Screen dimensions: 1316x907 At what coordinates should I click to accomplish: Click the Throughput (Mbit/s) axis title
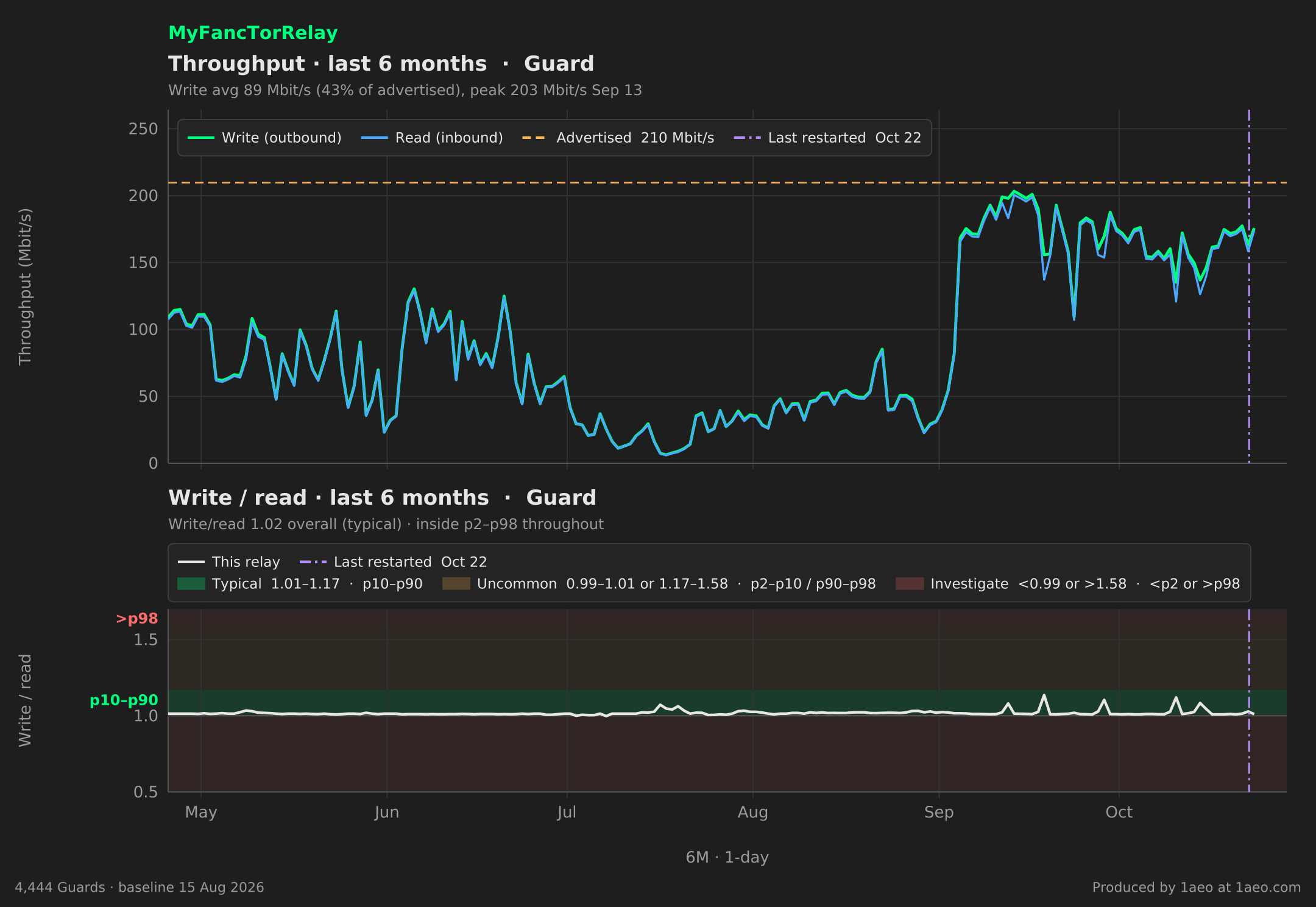click(x=25, y=286)
